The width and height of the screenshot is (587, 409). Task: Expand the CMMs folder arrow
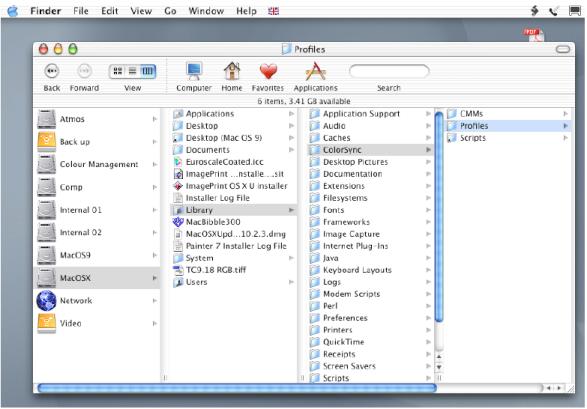coord(566,114)
